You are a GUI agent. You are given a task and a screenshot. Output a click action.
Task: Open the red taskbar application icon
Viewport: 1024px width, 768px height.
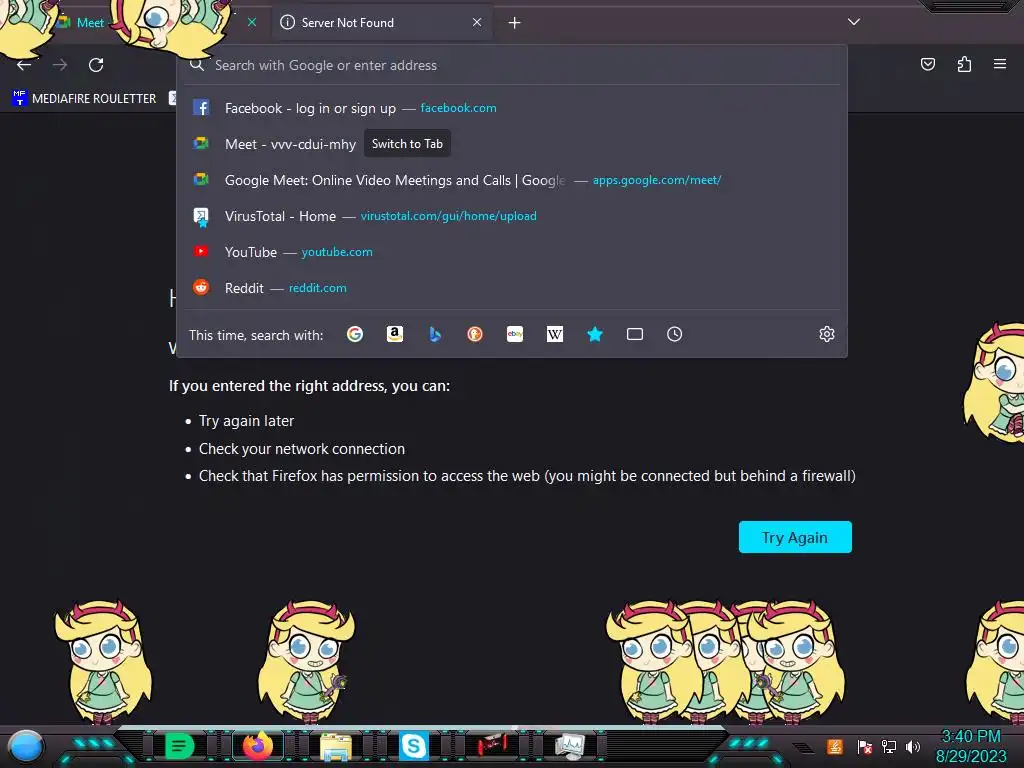click(492, 745)
